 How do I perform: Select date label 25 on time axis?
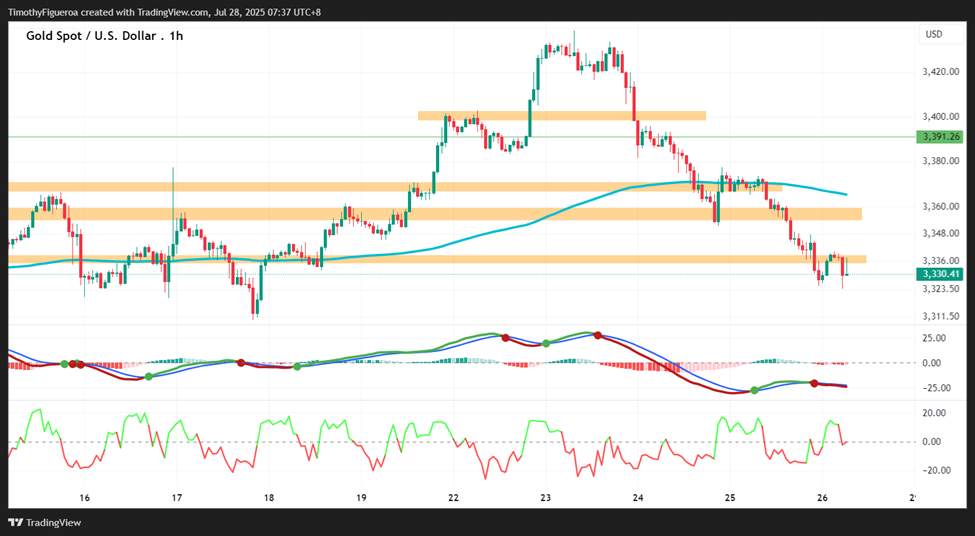[x=730, y=498]
